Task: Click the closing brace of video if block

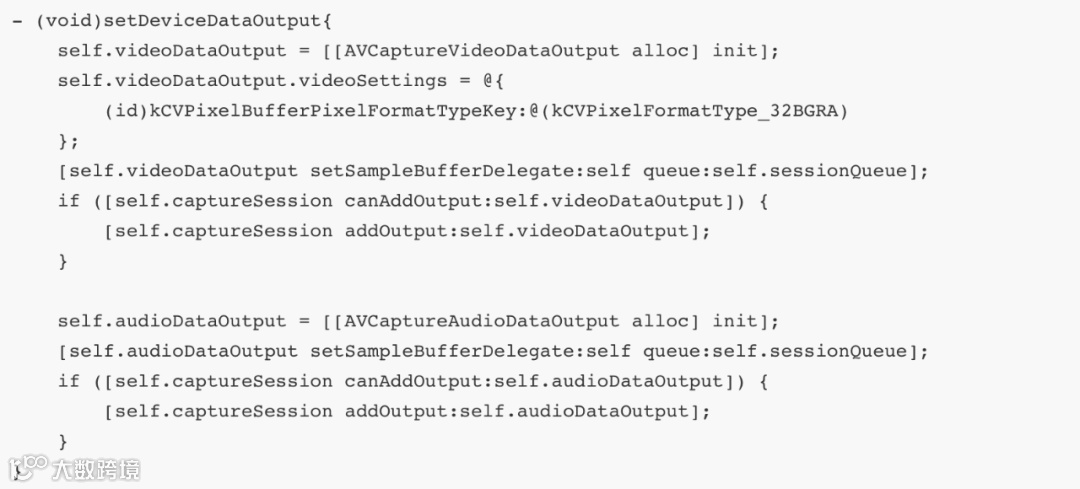Action: 63,261
